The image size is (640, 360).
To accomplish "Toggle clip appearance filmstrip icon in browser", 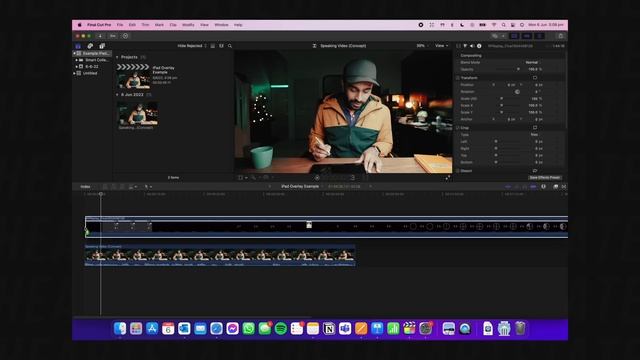I will 221,46.
